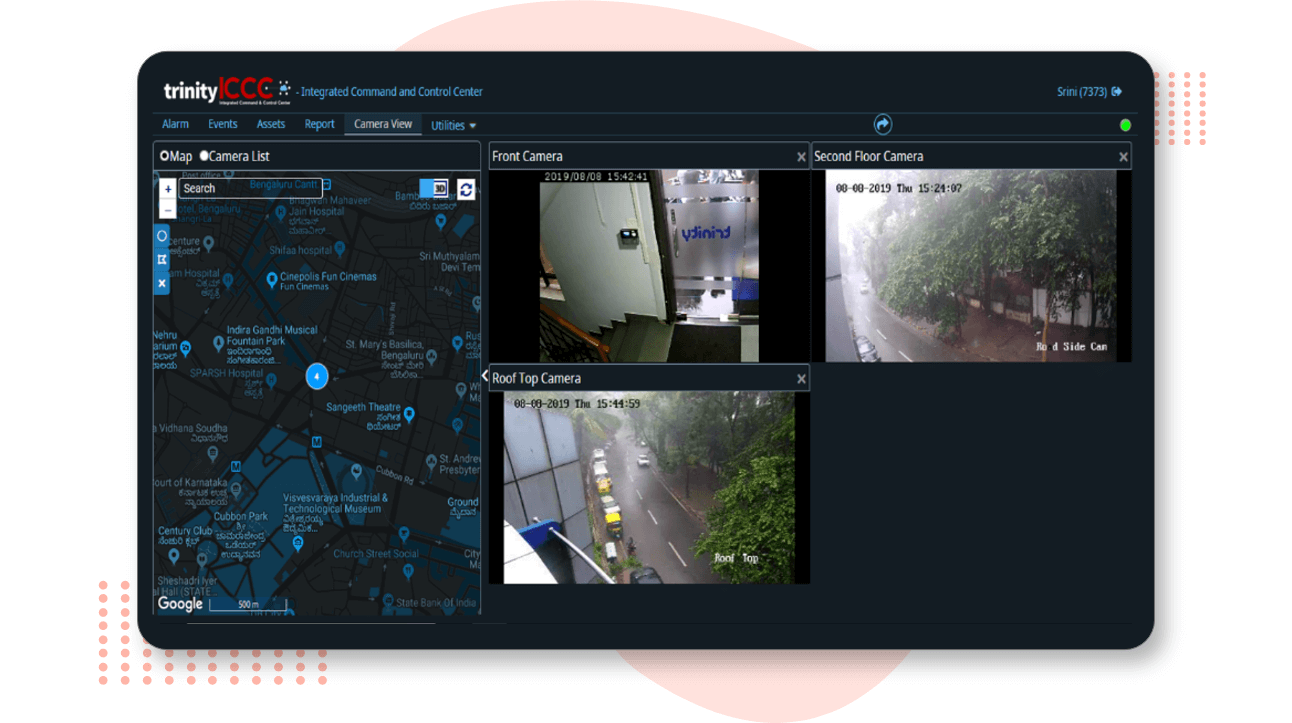Click the Shifaa hospital map pin

340,248
